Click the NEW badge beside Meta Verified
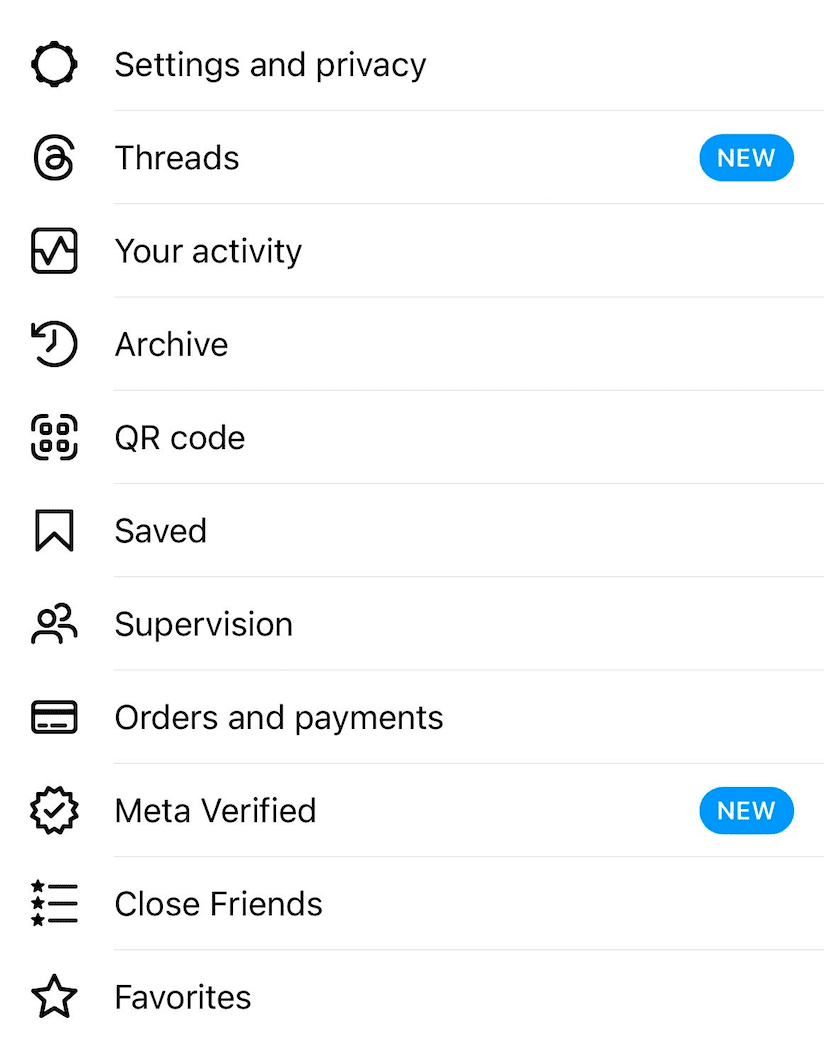 pyautogui.click(x=746, y=810)
